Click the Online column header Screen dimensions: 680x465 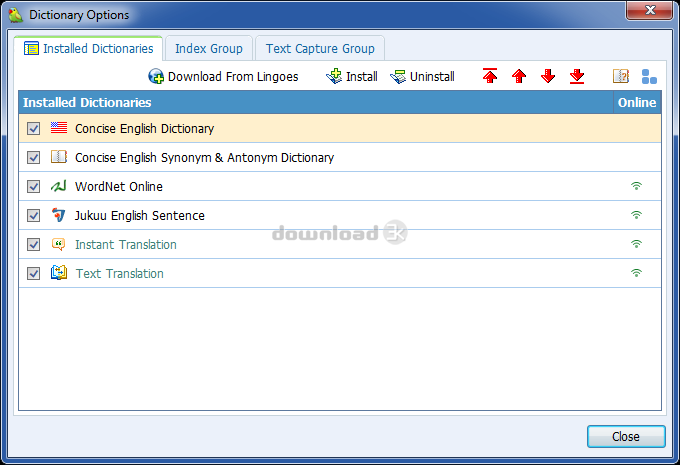(637, 102)
